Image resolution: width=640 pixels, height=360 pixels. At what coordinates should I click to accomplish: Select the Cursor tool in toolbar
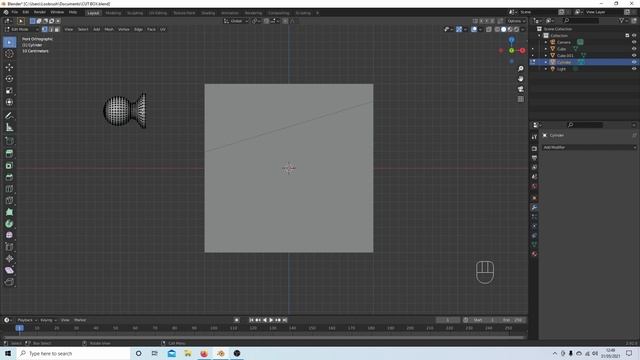click(9, 54)
